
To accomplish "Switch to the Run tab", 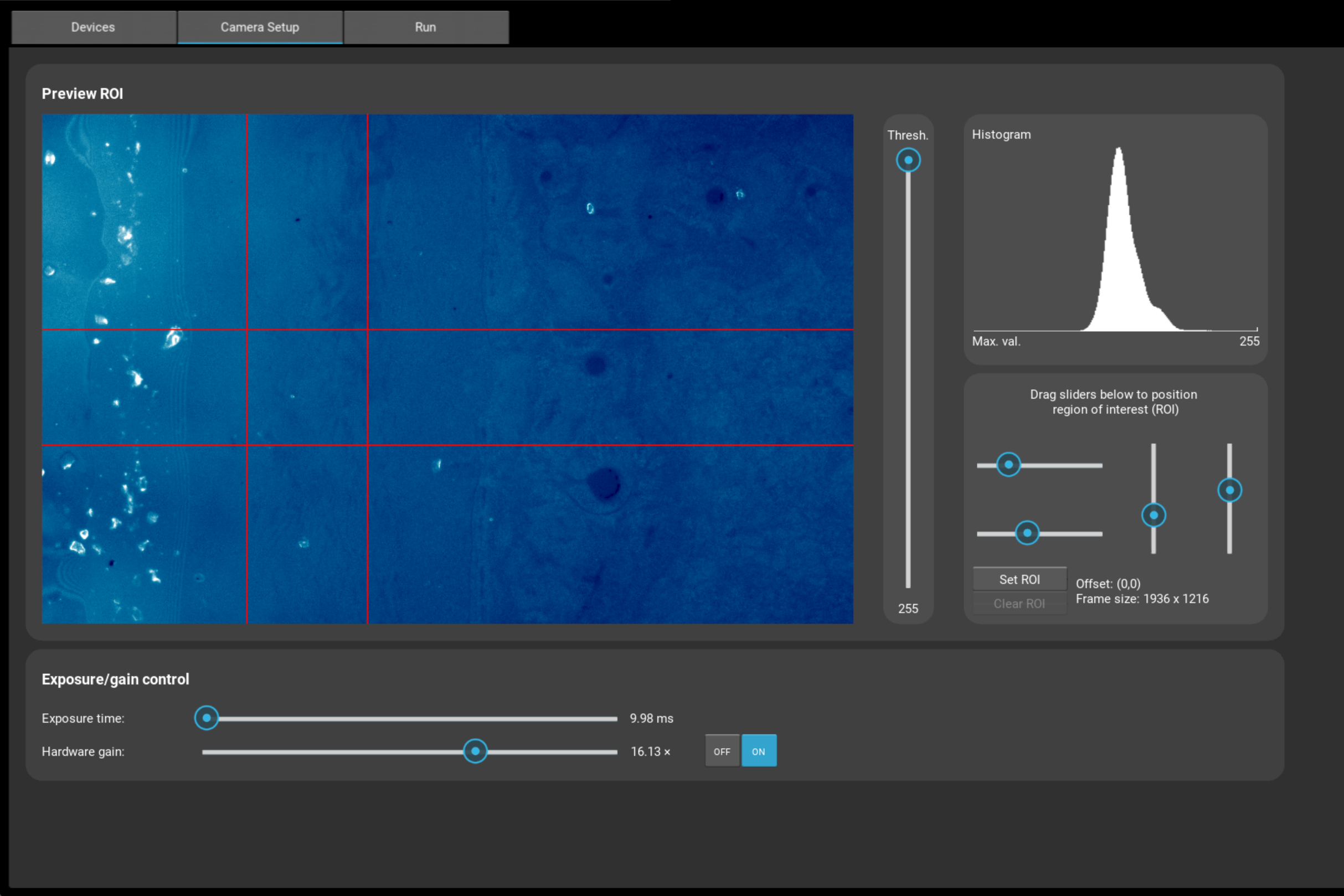I will tap(426, 27).
